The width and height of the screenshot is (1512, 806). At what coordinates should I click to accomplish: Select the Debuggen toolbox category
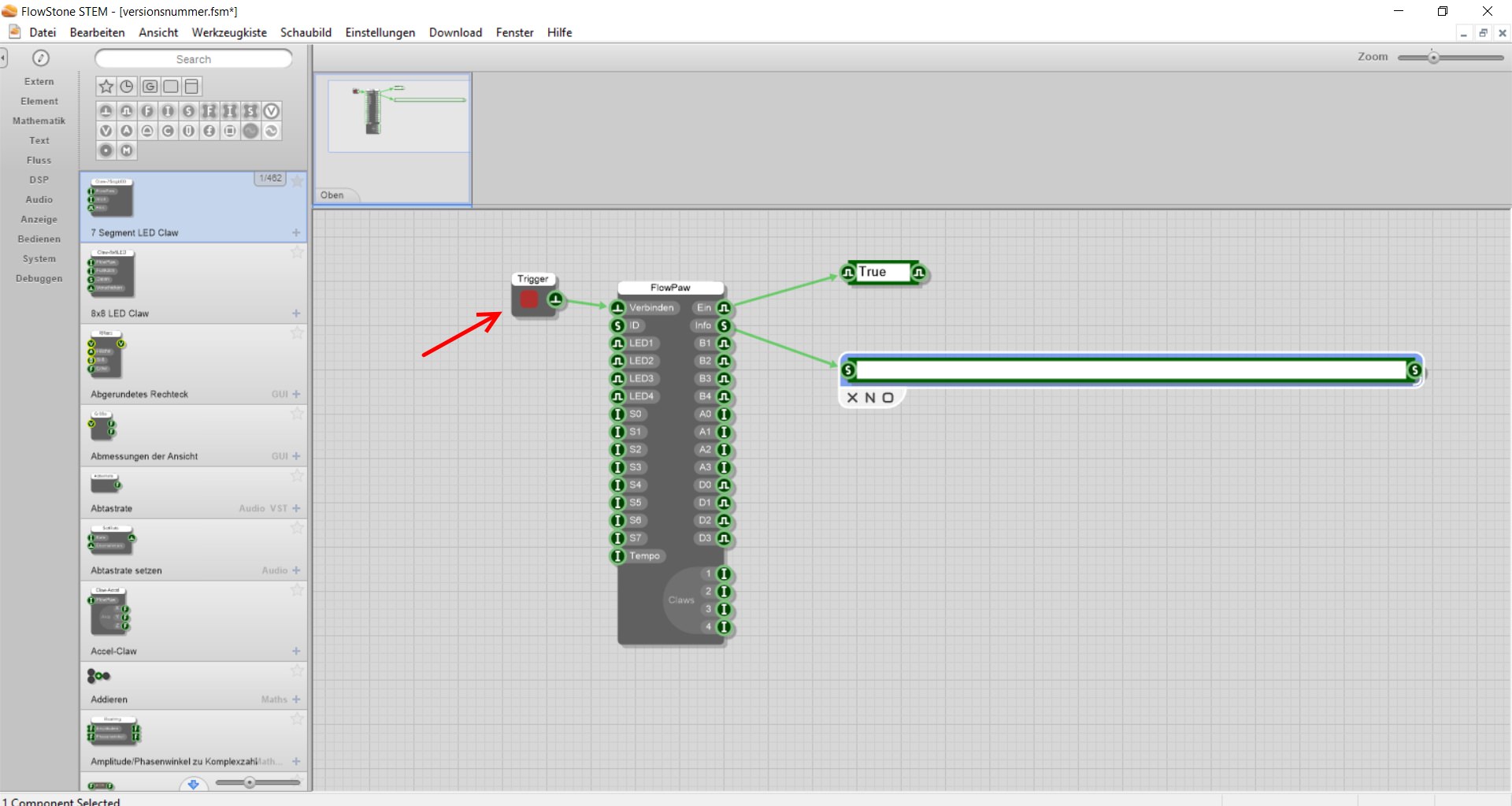(x=39, y=279)
